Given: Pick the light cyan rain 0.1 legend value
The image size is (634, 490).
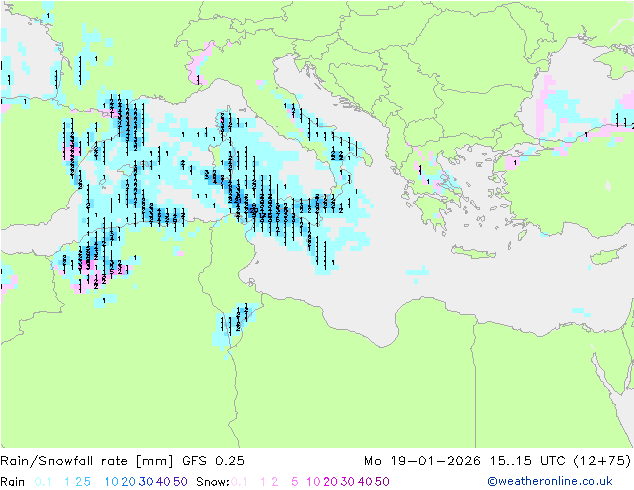Looking at the screenshot, I should point(43,482).
